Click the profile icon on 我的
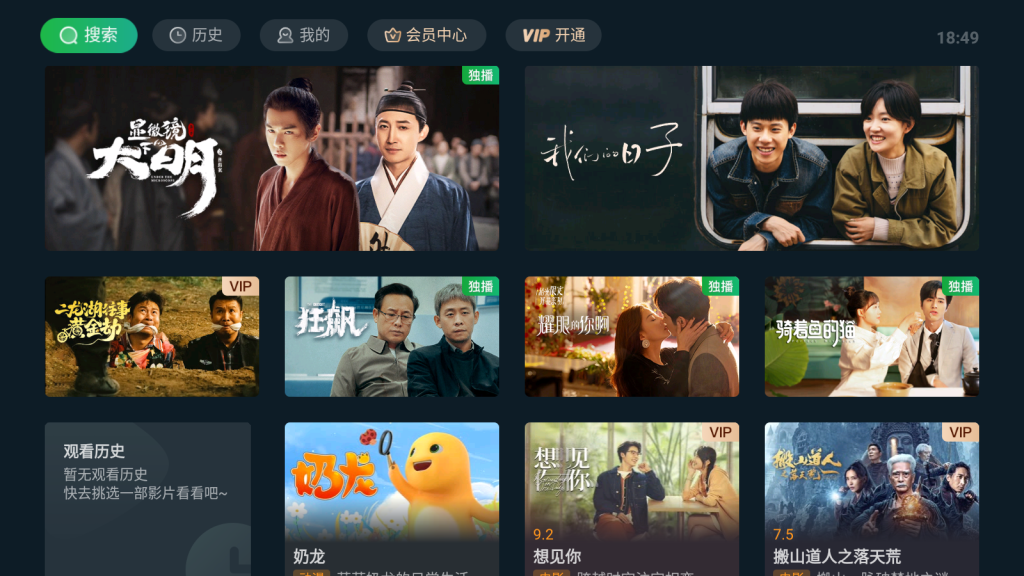 click(x=285, y=35)
